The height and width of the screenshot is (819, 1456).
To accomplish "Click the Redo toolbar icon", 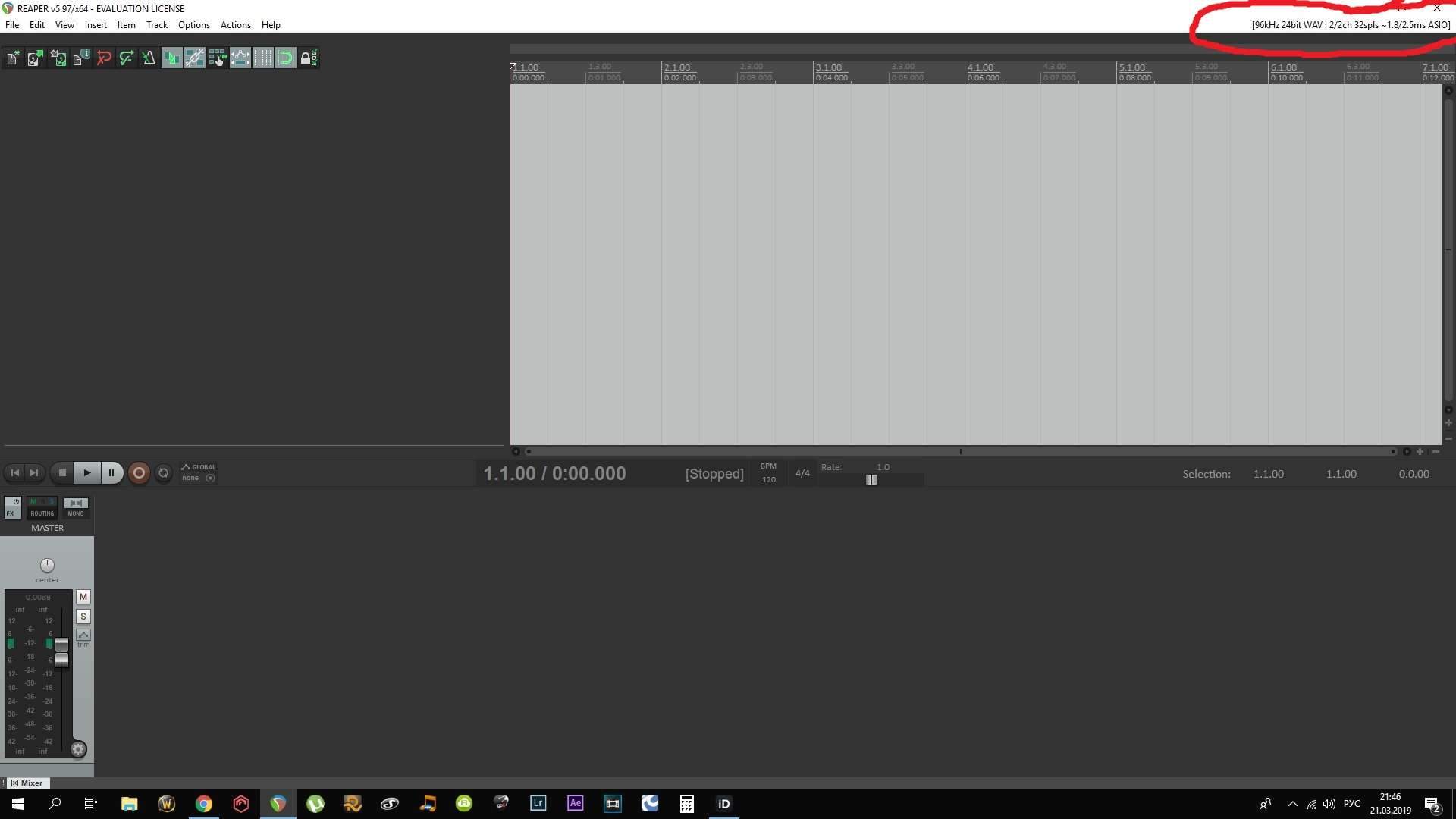I will point(127,58).
